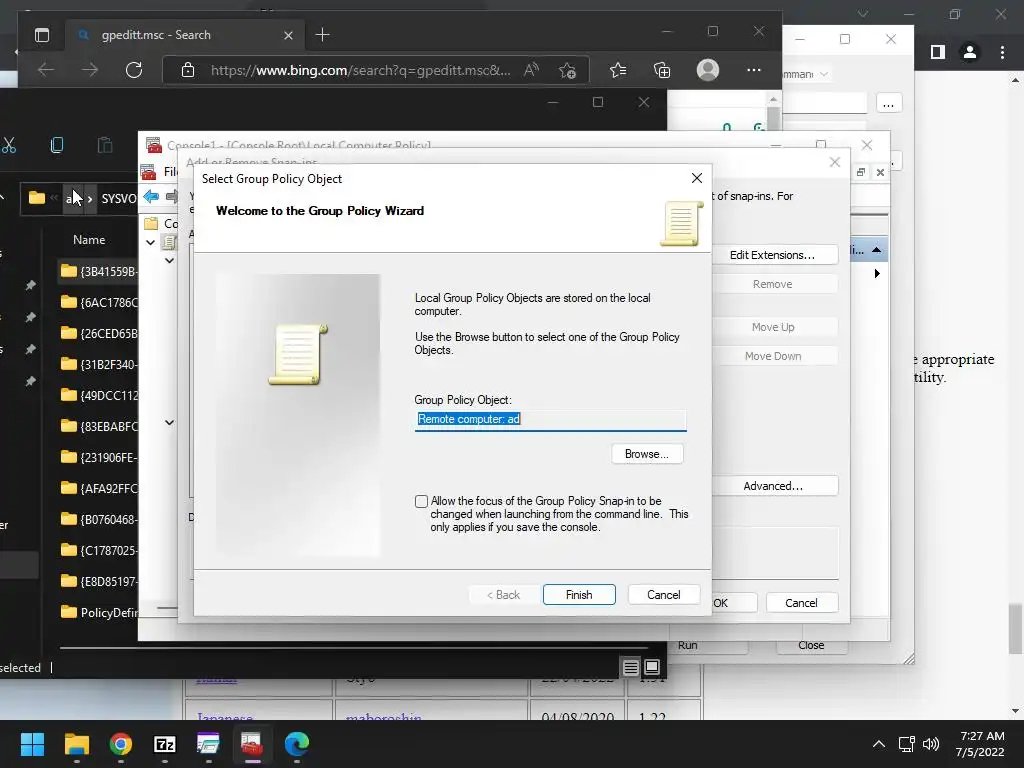The height and width of the screenshot is (768, 1024).
Task: Open the clock showing 7:27 AM
Action: pos(980,744)
